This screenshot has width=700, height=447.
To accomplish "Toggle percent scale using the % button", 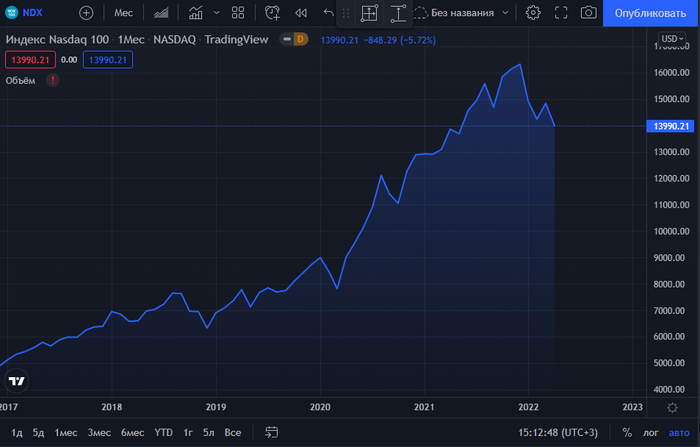I will coord(627,433).
